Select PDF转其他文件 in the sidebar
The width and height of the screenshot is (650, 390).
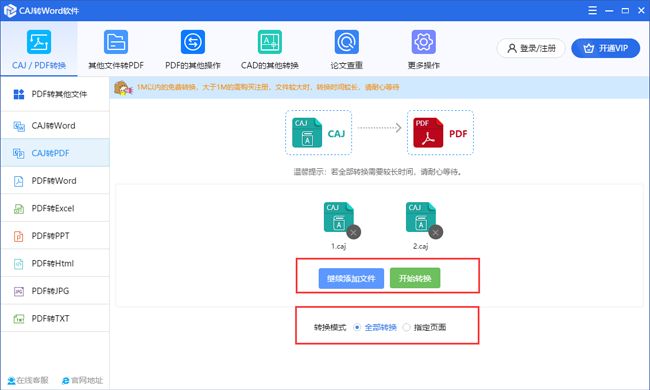[x=55, y=94]
